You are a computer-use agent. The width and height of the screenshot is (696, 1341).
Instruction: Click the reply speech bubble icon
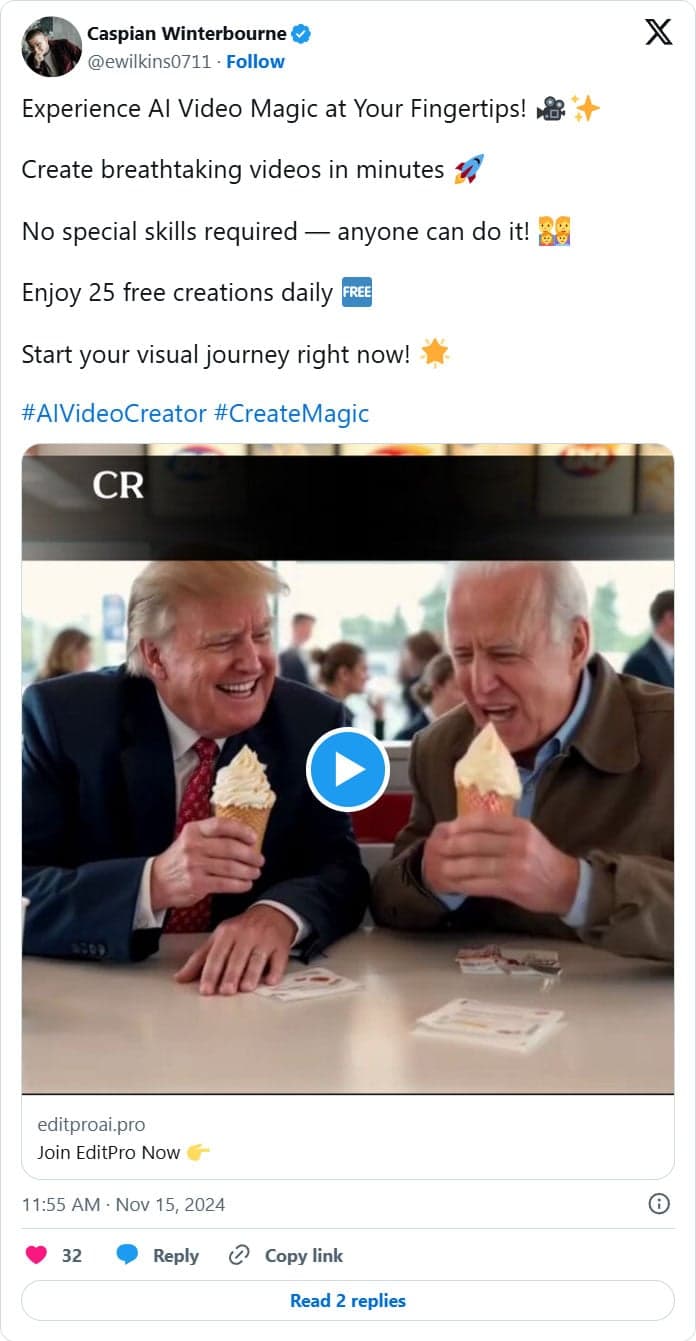127,1255
